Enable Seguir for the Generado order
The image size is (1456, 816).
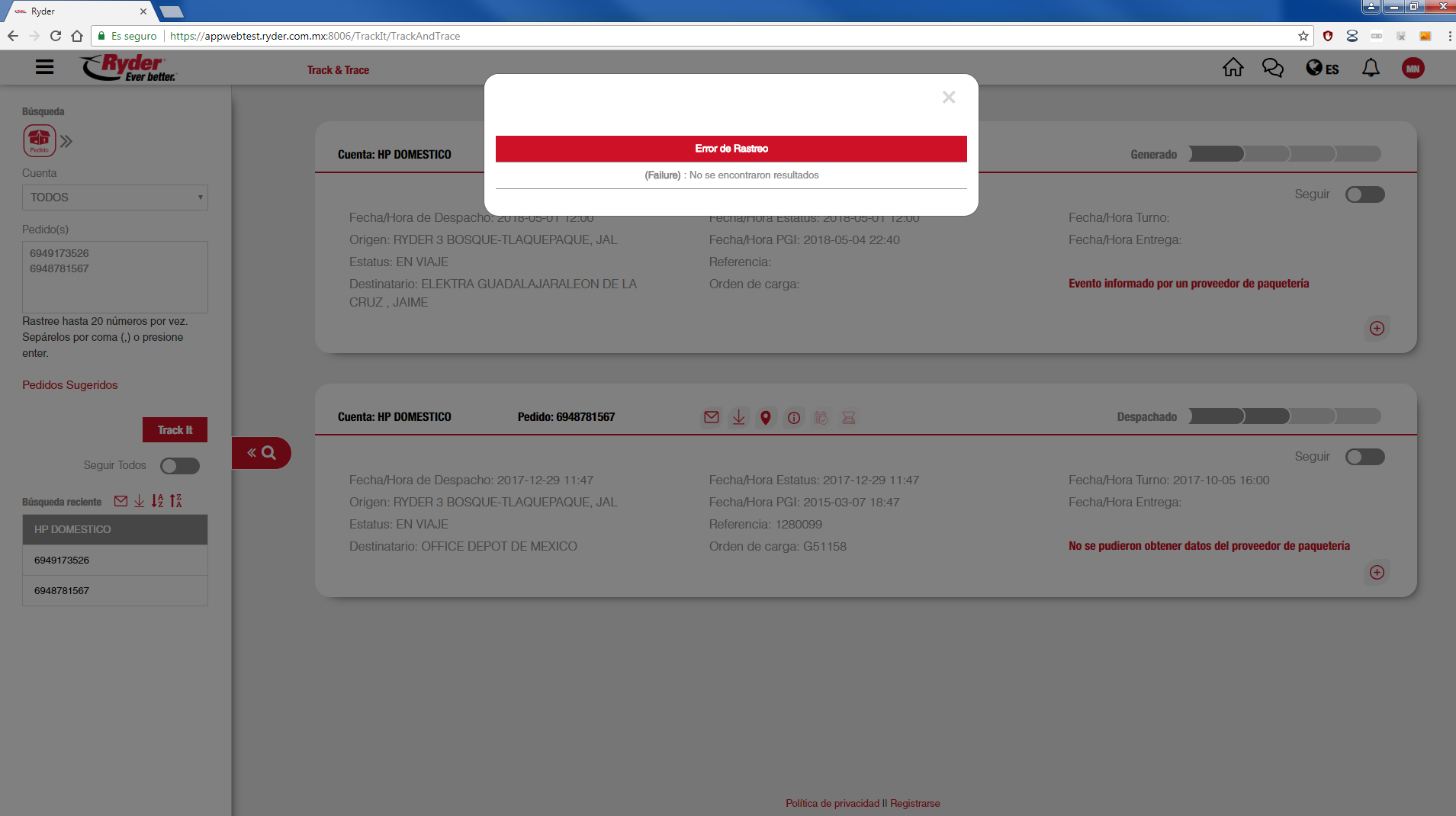tap(1364, 194)
